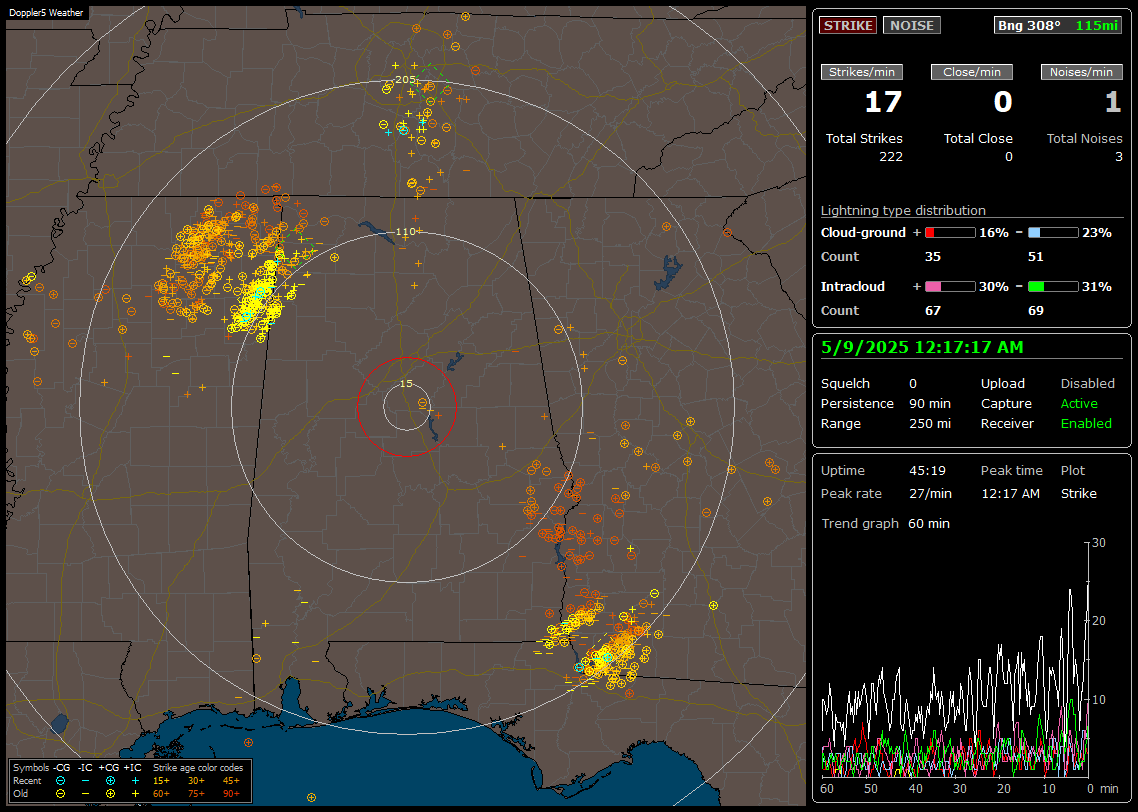Click the 110 range ring label

(x=405, y=232)
